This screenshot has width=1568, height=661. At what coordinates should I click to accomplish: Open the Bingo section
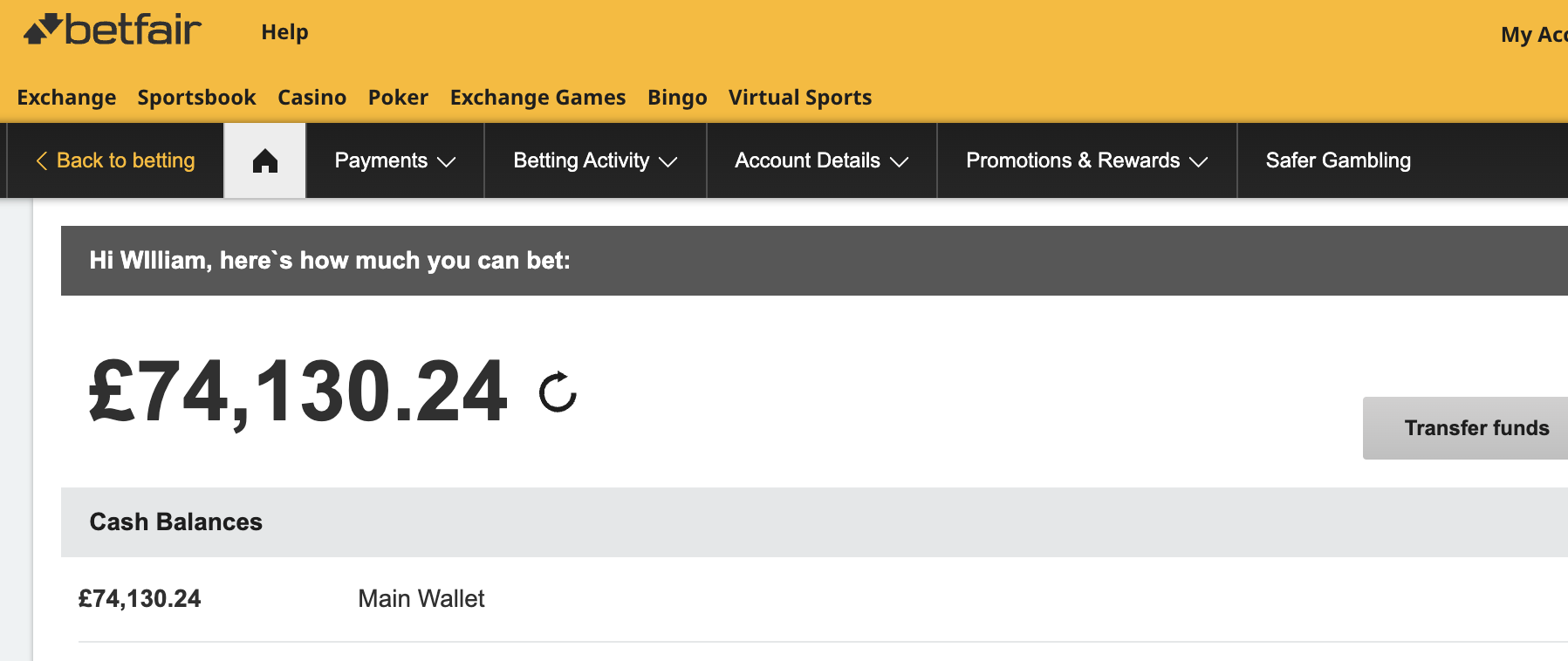click(677, 98)
